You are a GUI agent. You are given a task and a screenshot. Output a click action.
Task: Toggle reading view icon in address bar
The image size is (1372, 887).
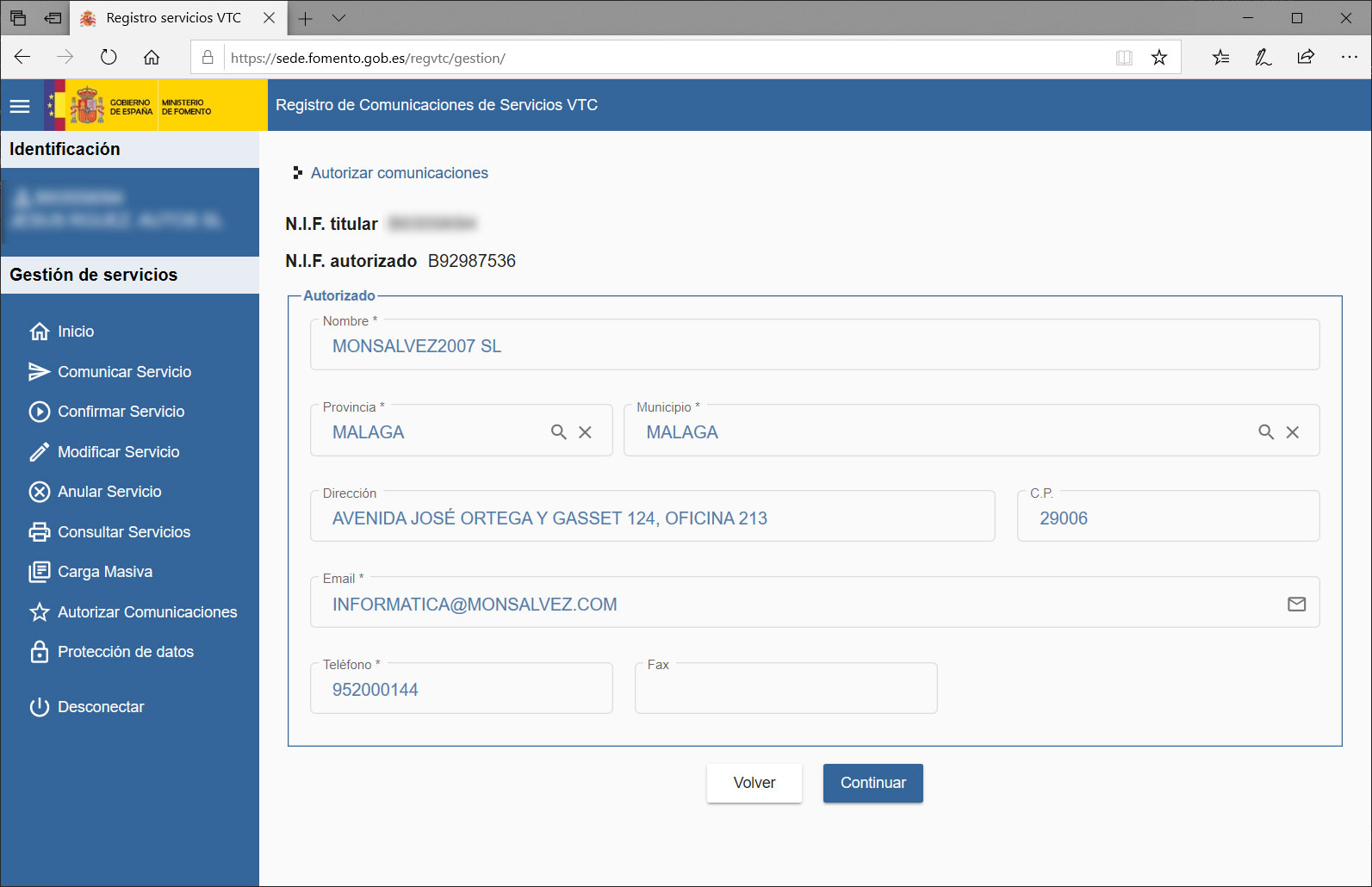pos(1124,58)
